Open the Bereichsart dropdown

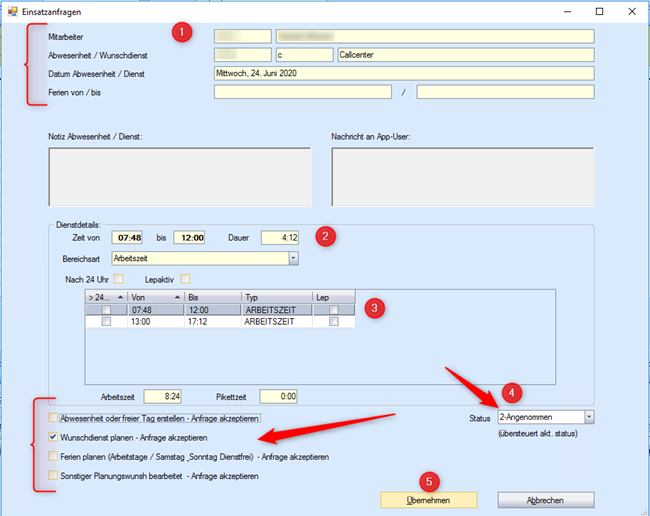click(x=293, y=258)
